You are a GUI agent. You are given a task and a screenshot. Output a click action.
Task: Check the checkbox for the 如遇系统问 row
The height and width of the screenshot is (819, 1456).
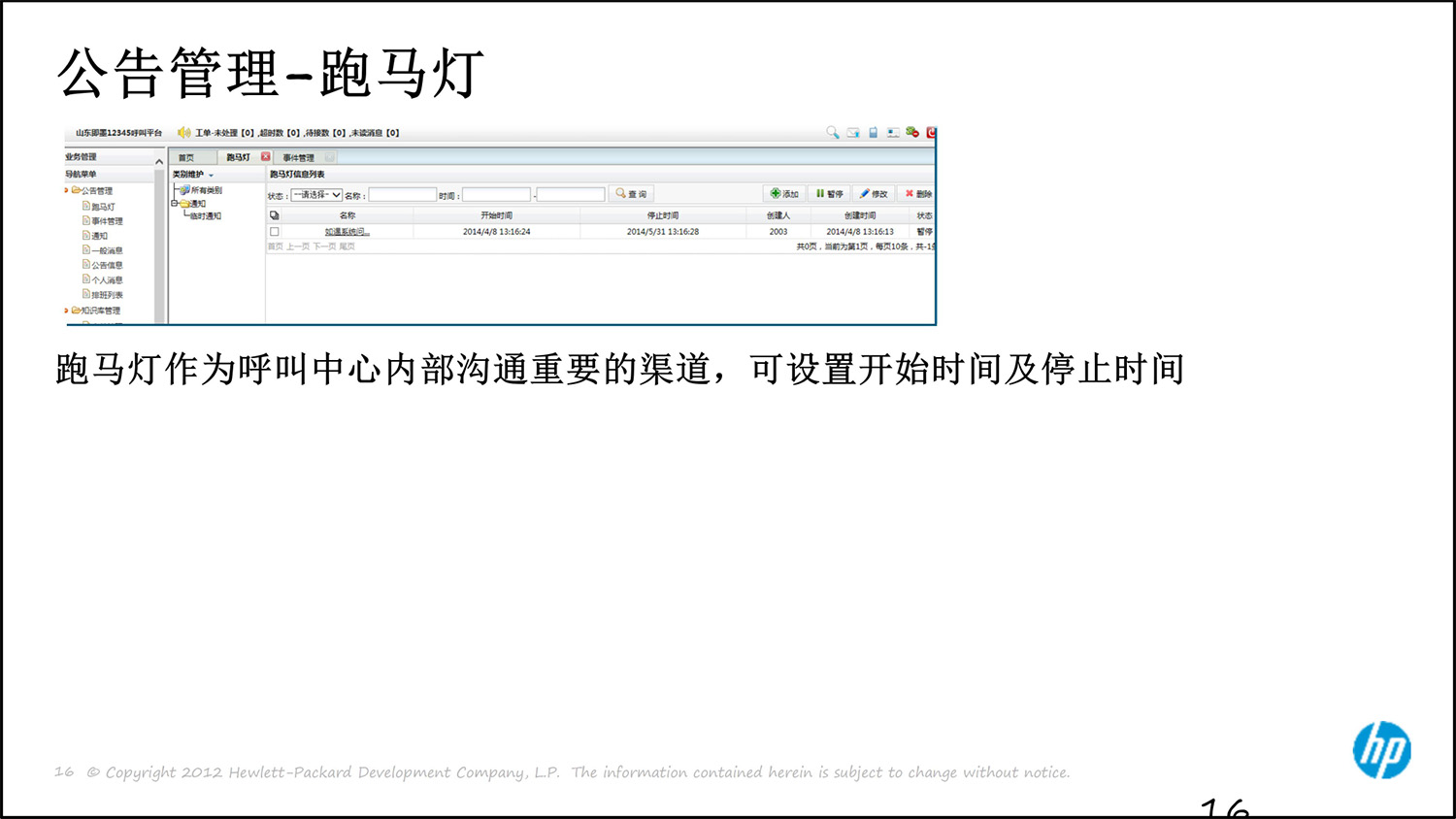tap(275, 230)
